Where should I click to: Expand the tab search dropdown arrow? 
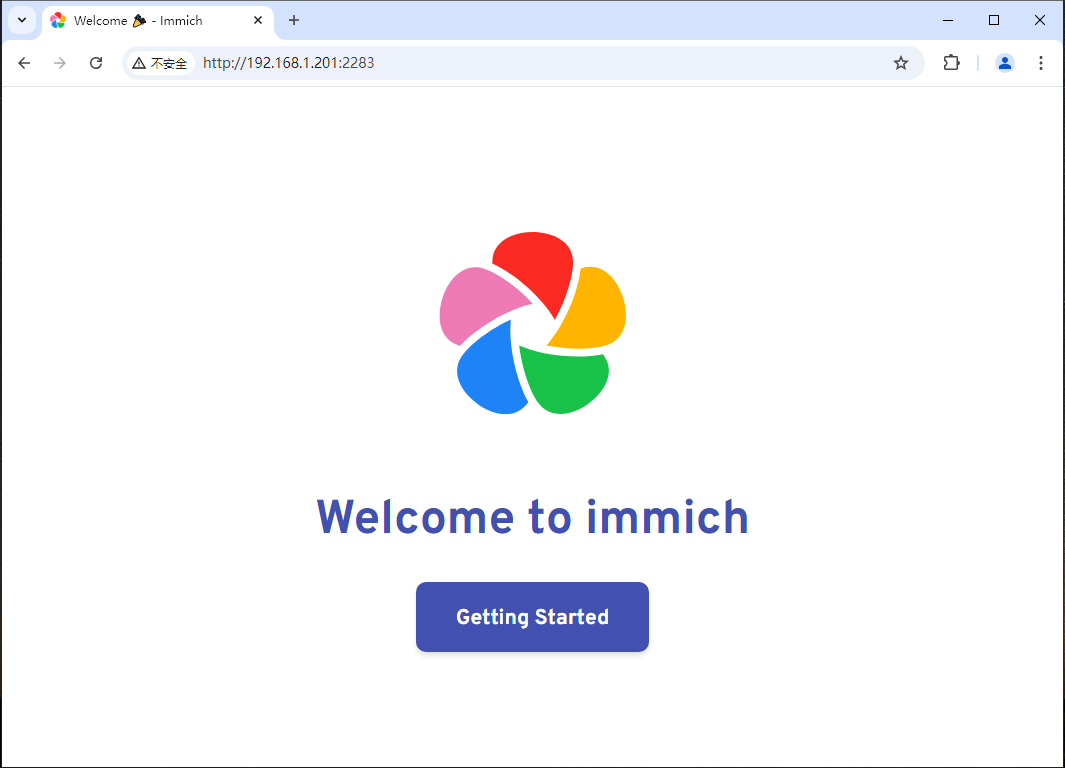coord(22,20)
